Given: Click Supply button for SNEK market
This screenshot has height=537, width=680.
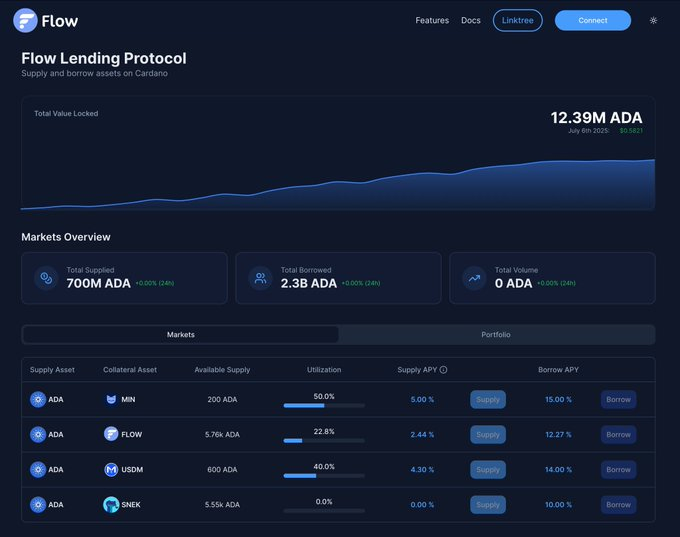Looking at the screenshot, I should [x=488, y=505].
